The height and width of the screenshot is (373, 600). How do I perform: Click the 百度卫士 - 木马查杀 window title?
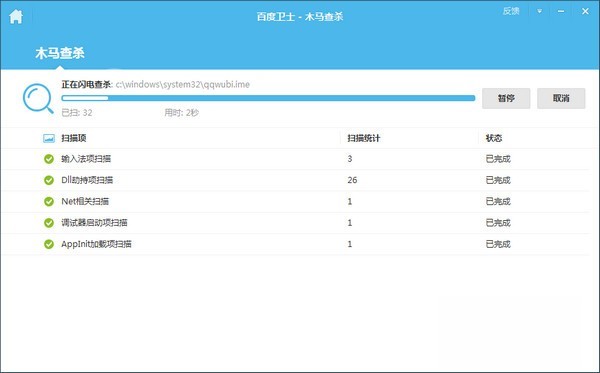point(300,17)
